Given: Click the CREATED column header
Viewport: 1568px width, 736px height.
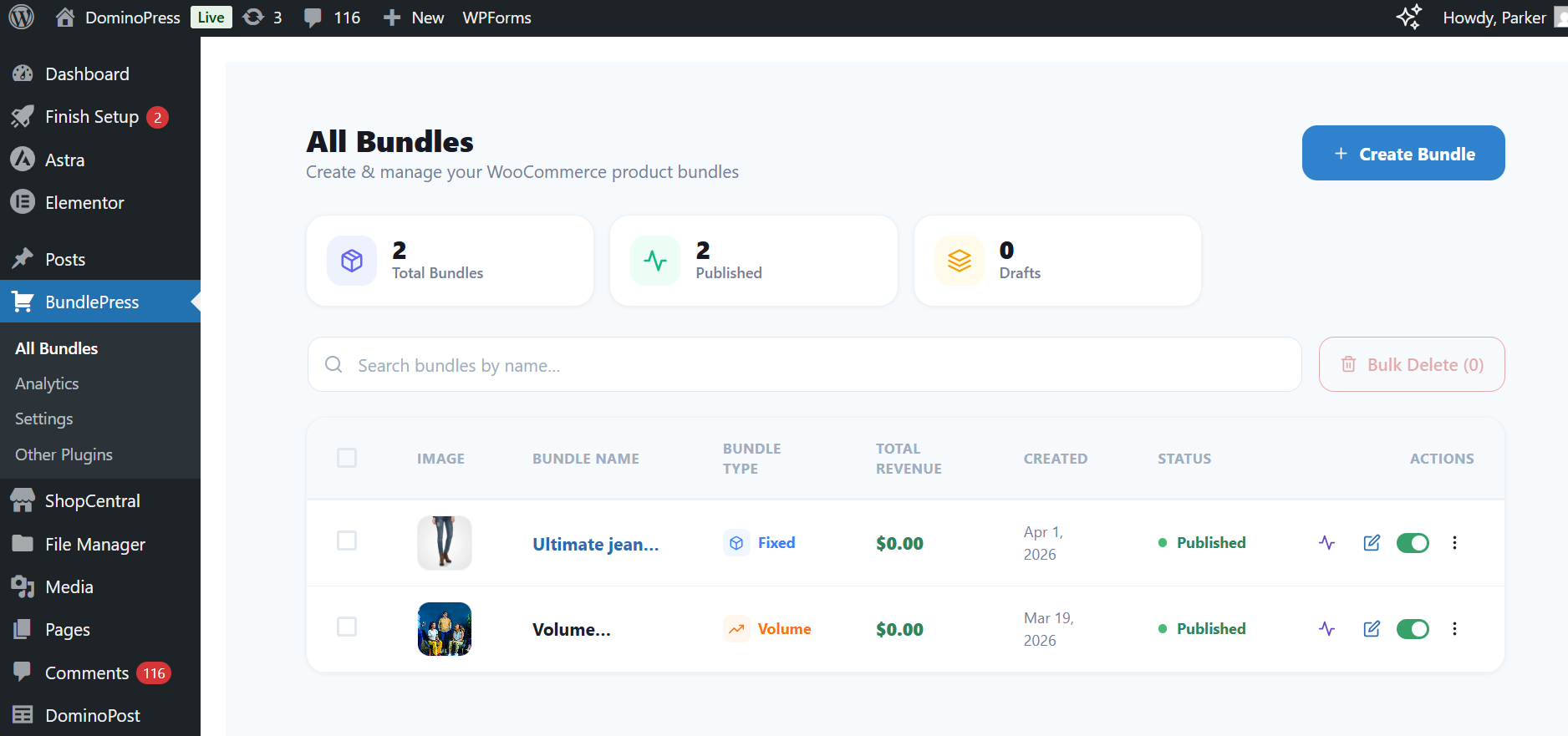Looking at the screenshot, I should point(1056,459).
